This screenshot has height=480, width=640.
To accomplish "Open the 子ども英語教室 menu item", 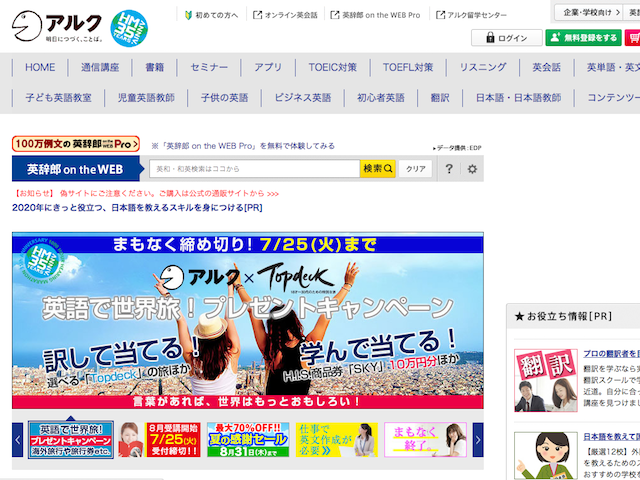I will (x=58, y=98).
